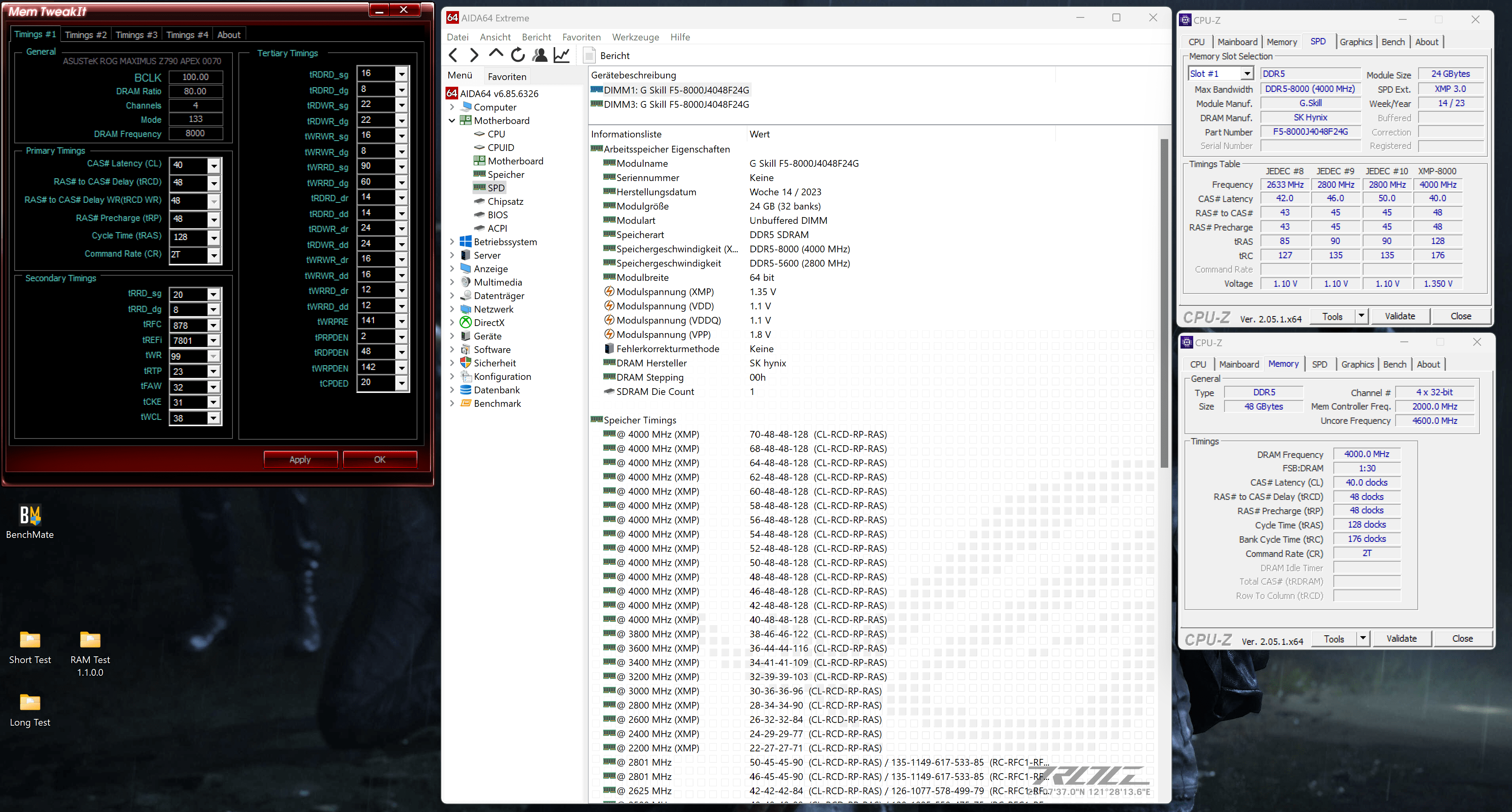
Task: Click the AIDA64 back navigation arrow
Action: click(x=453, y=55)
